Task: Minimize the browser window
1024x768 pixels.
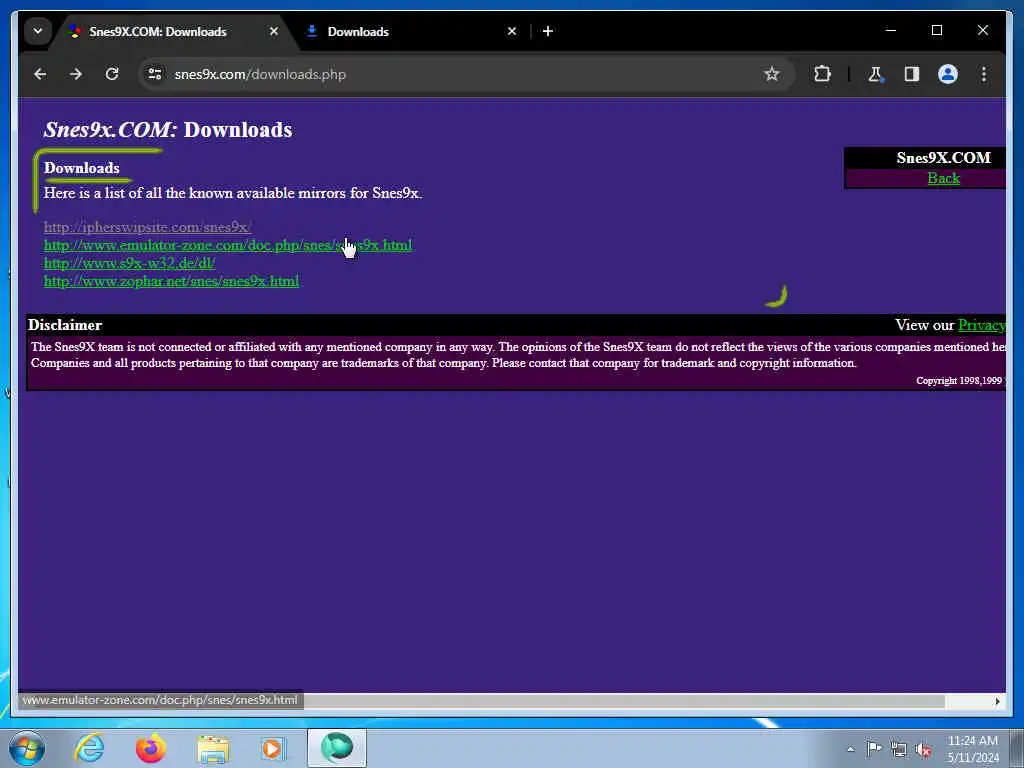Action: click(891, 31)
